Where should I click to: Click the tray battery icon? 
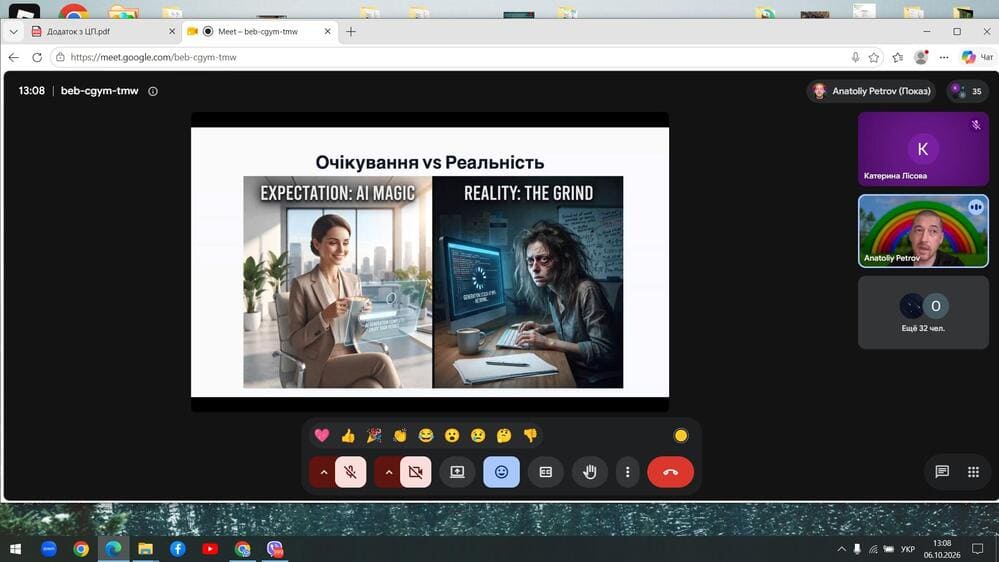[889, 549]
